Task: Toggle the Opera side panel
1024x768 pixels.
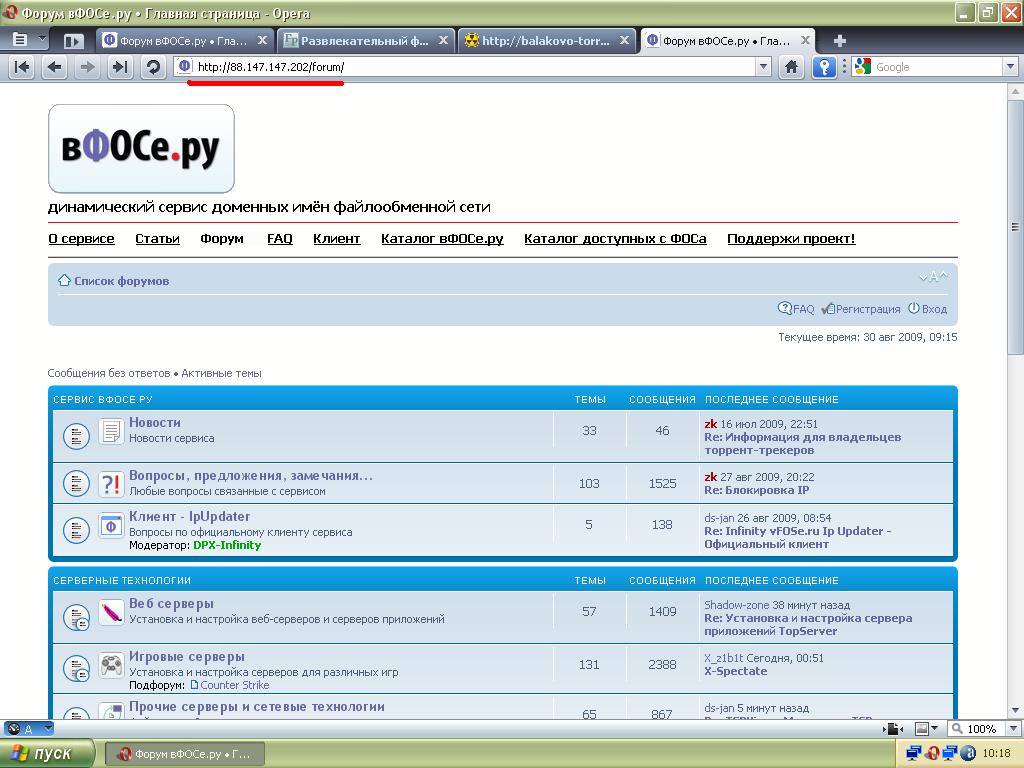Action: (73, 41)
